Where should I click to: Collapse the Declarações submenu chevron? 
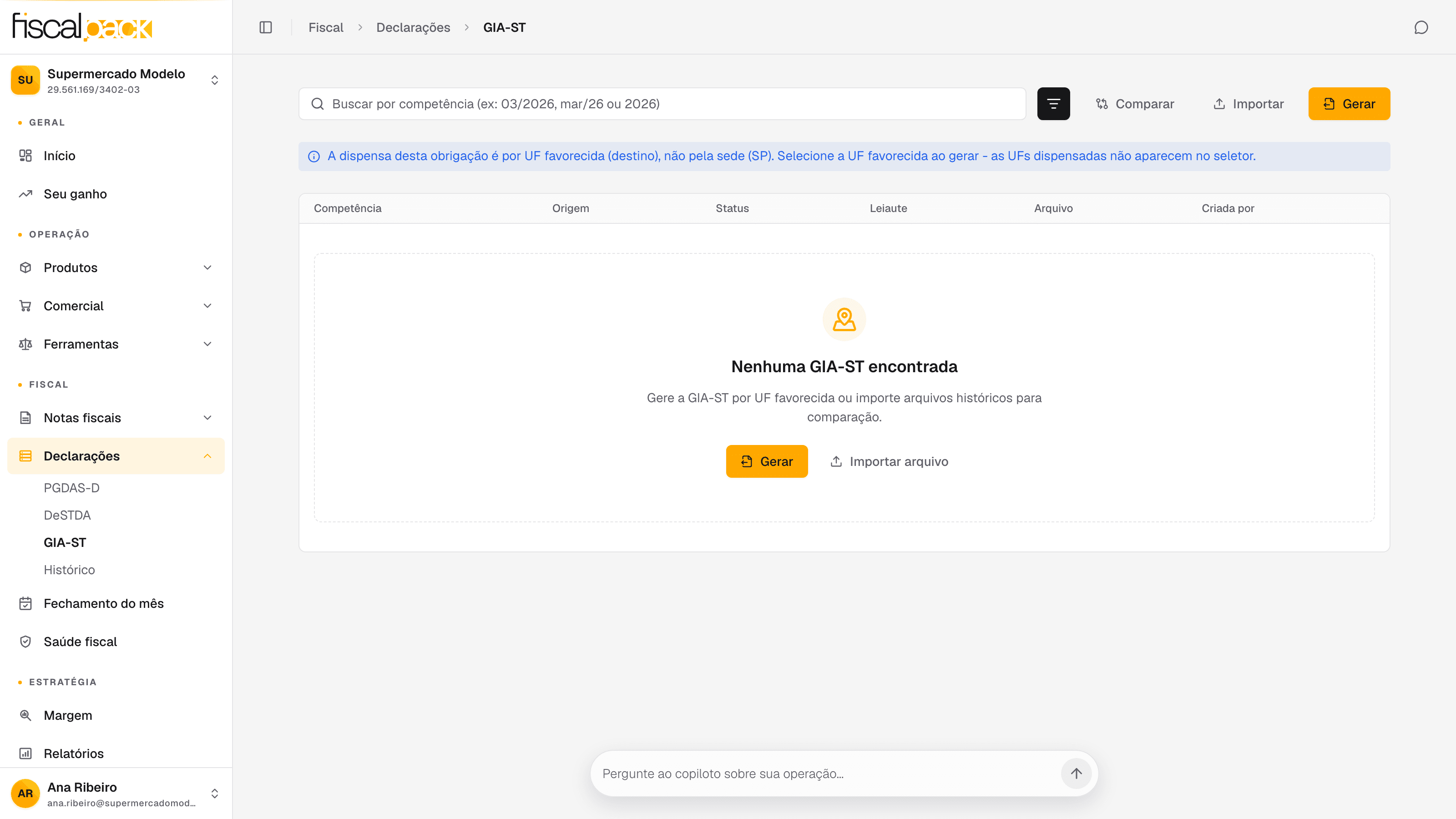pyautogui.click(x=207, y=456)
